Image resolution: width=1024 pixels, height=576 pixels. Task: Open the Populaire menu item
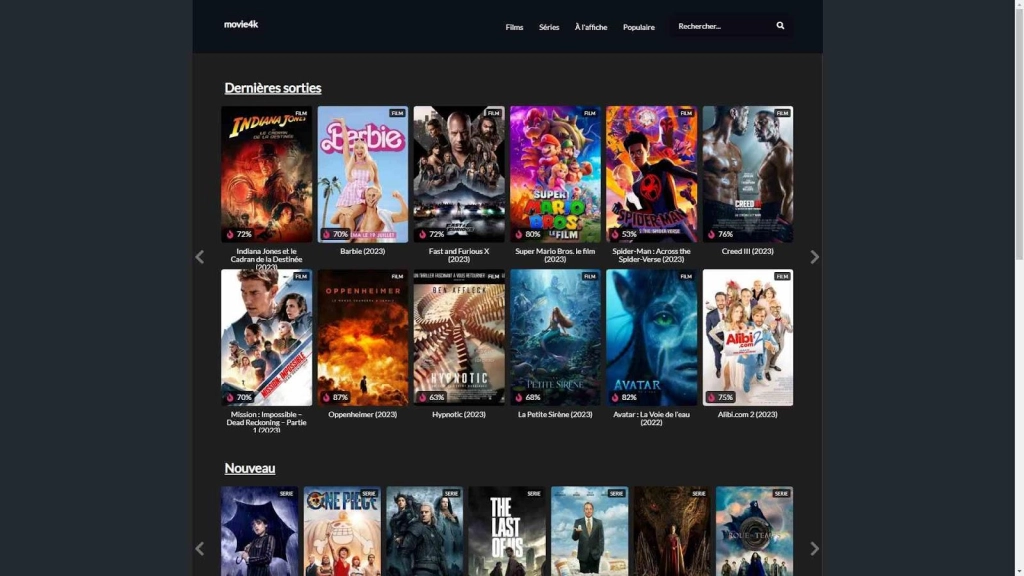point(638,27)
